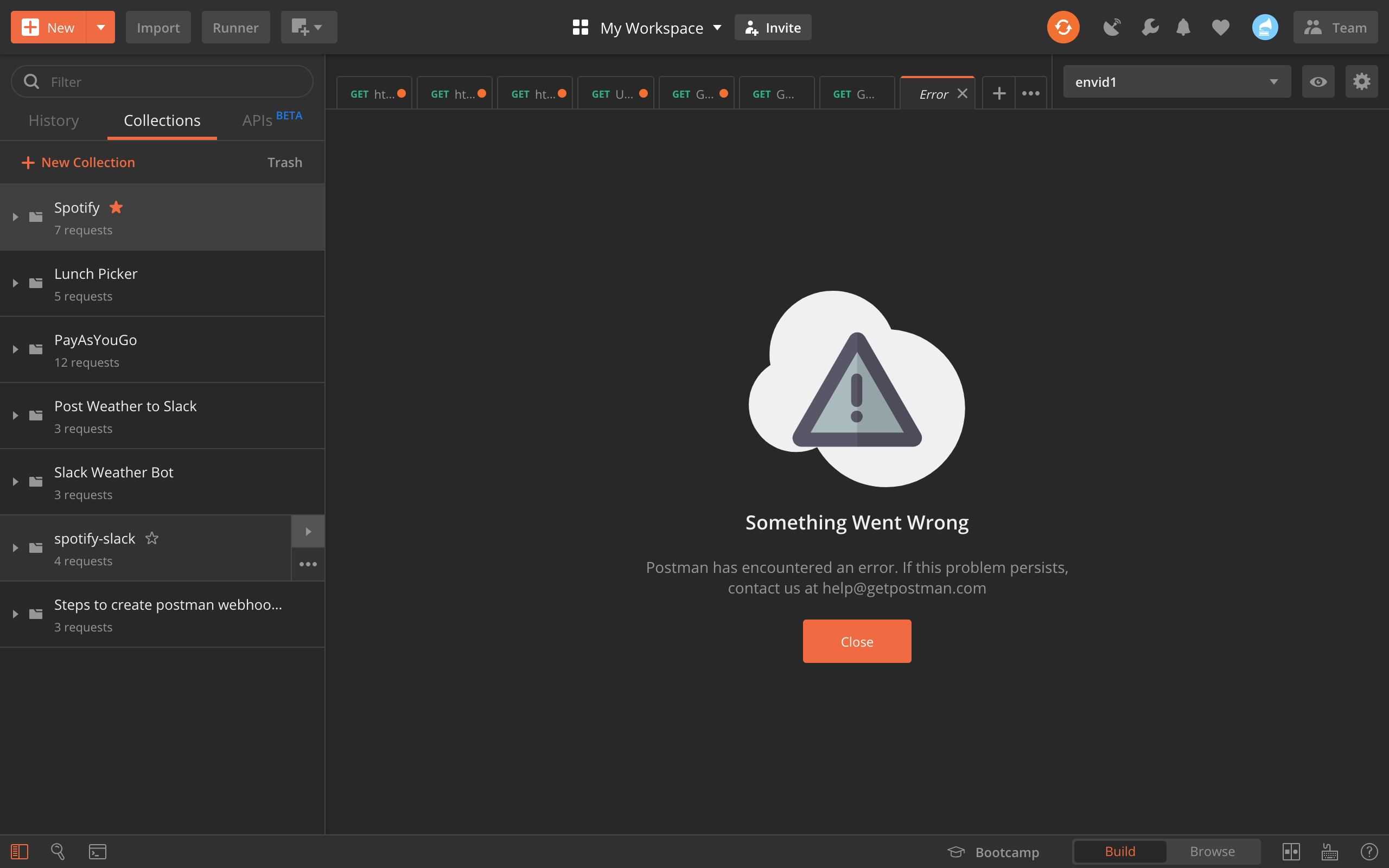Switch to the History tab
Image resolution: width=1389 pixels, height=868 pixels.
tap(53, 120)
